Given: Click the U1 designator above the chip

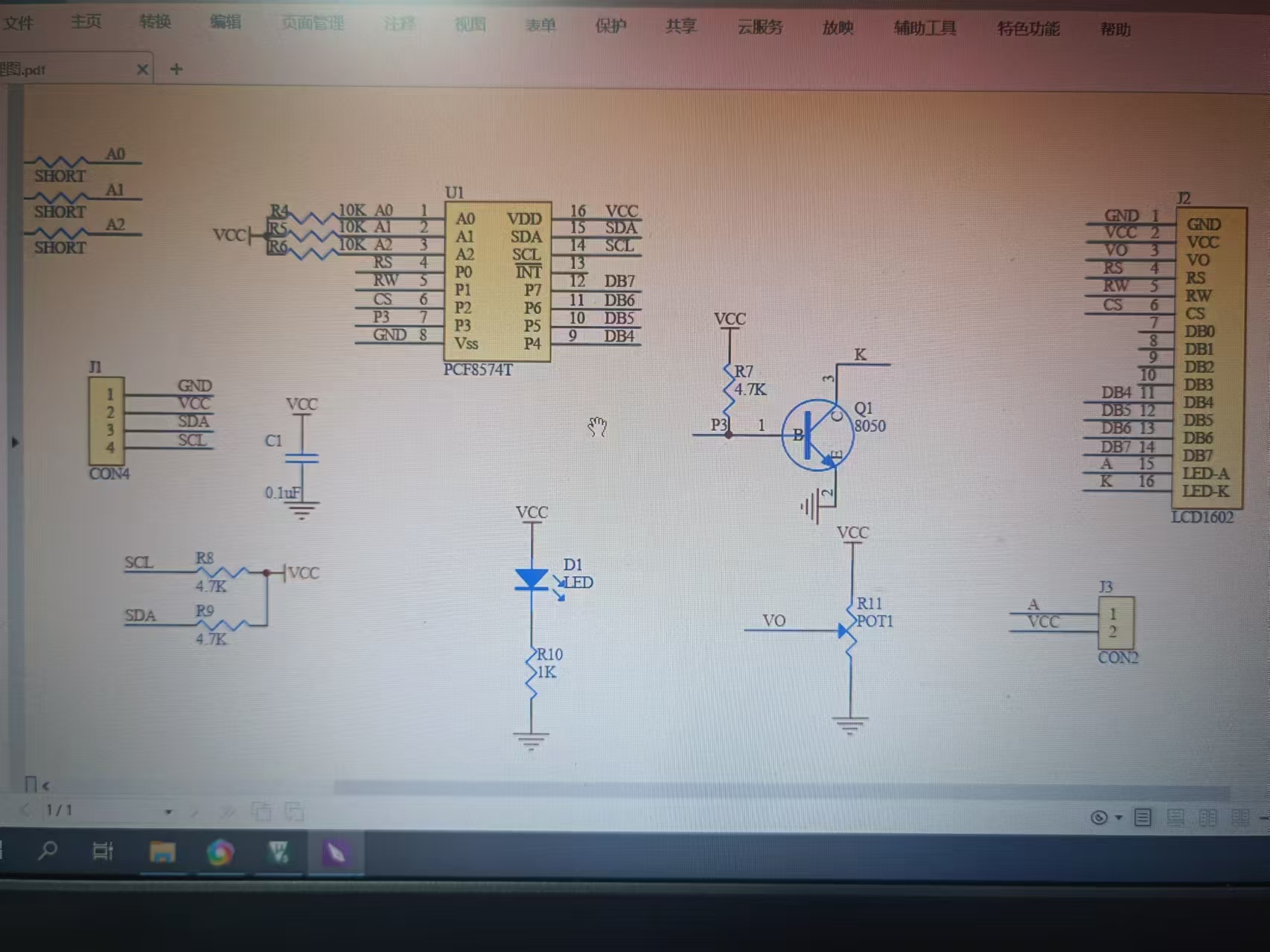Looking at the screenshot, I should point(453,193).
